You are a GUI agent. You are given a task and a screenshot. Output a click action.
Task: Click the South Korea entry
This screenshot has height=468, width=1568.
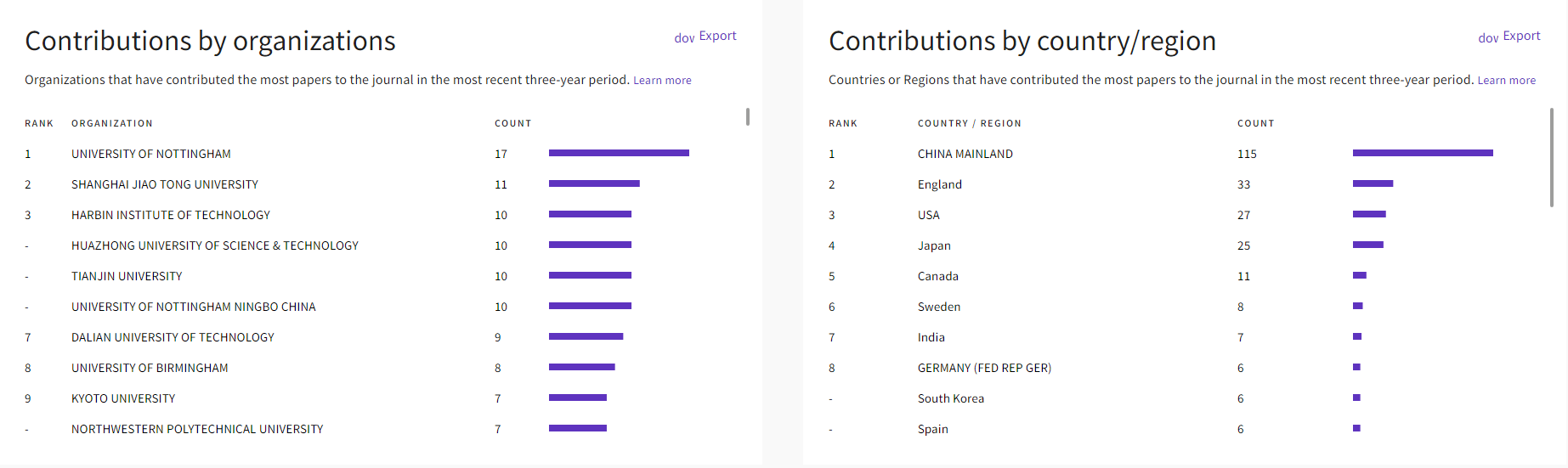click(950, 398)
